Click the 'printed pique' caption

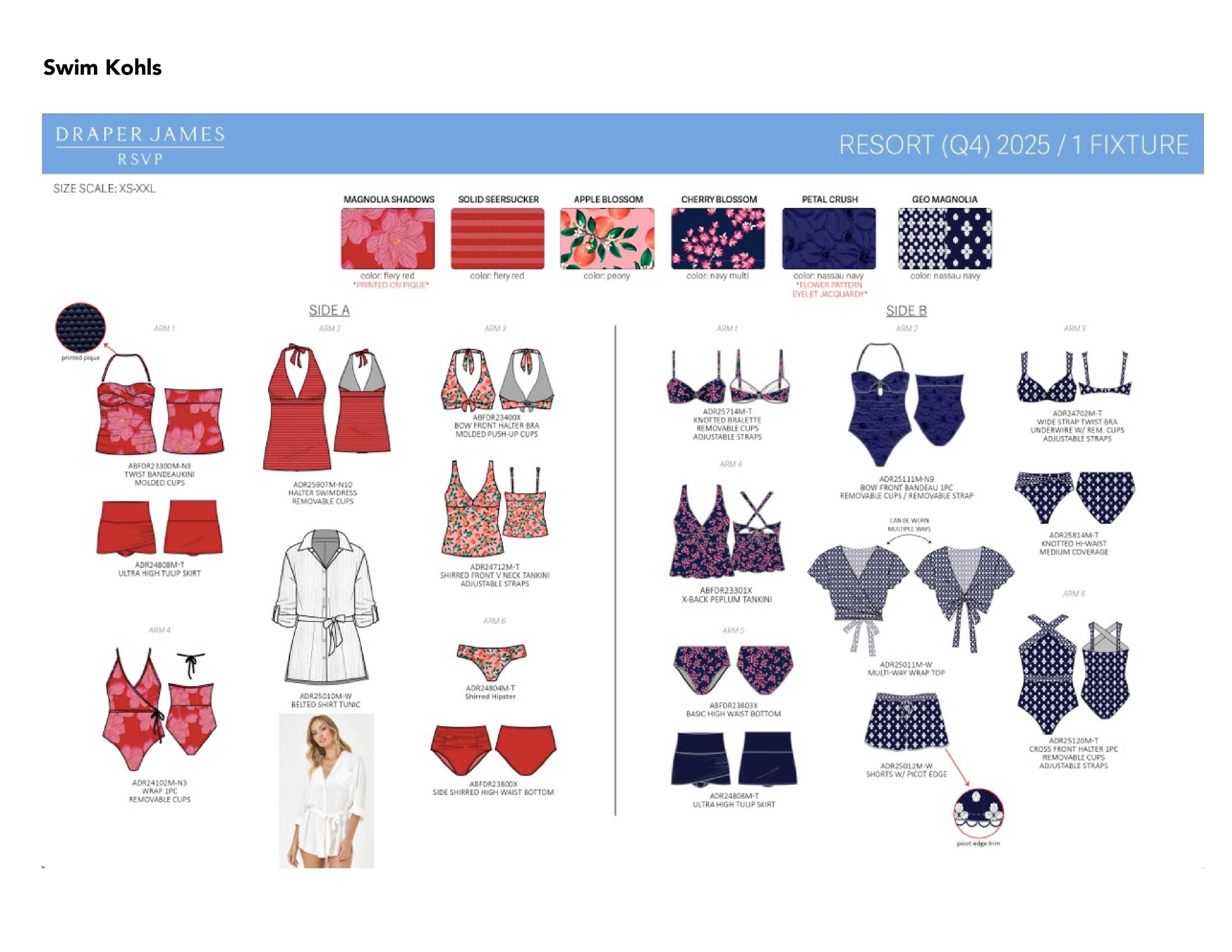pyautogui.click(x=81, y=358)
